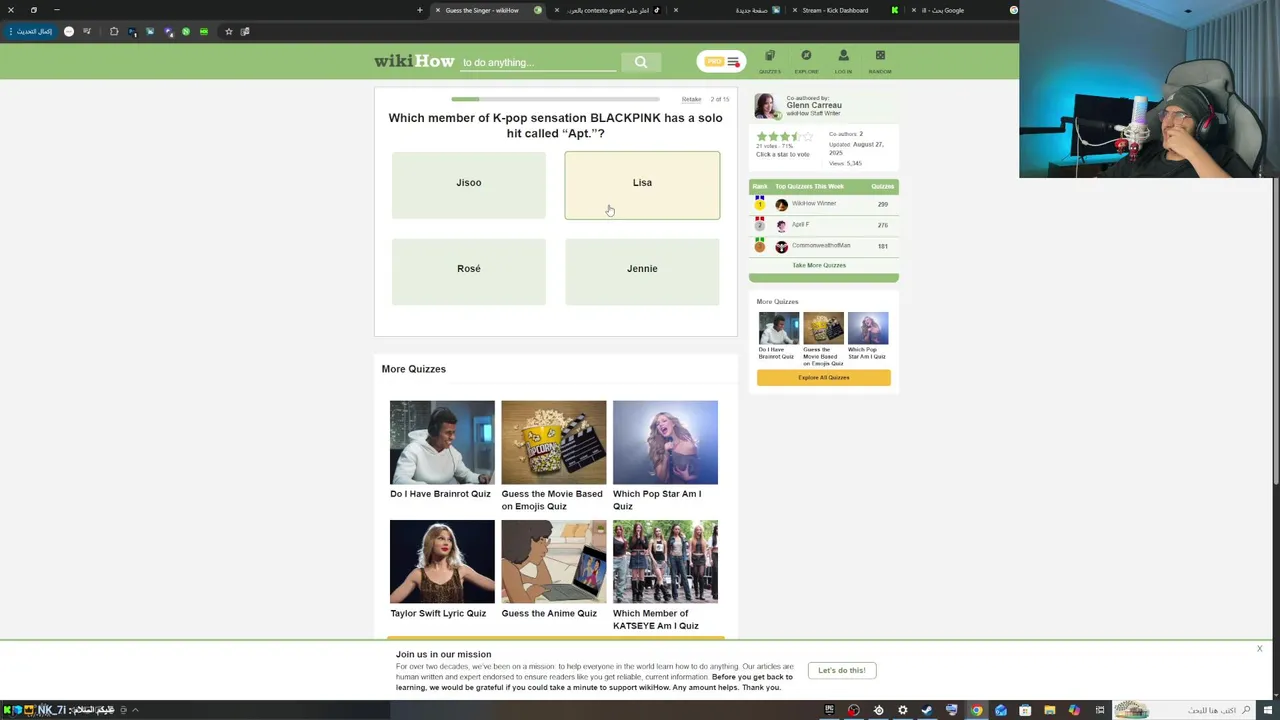Choose the Rosé answer
This screenshot has width=1280, height=720.
click(469, 271)
